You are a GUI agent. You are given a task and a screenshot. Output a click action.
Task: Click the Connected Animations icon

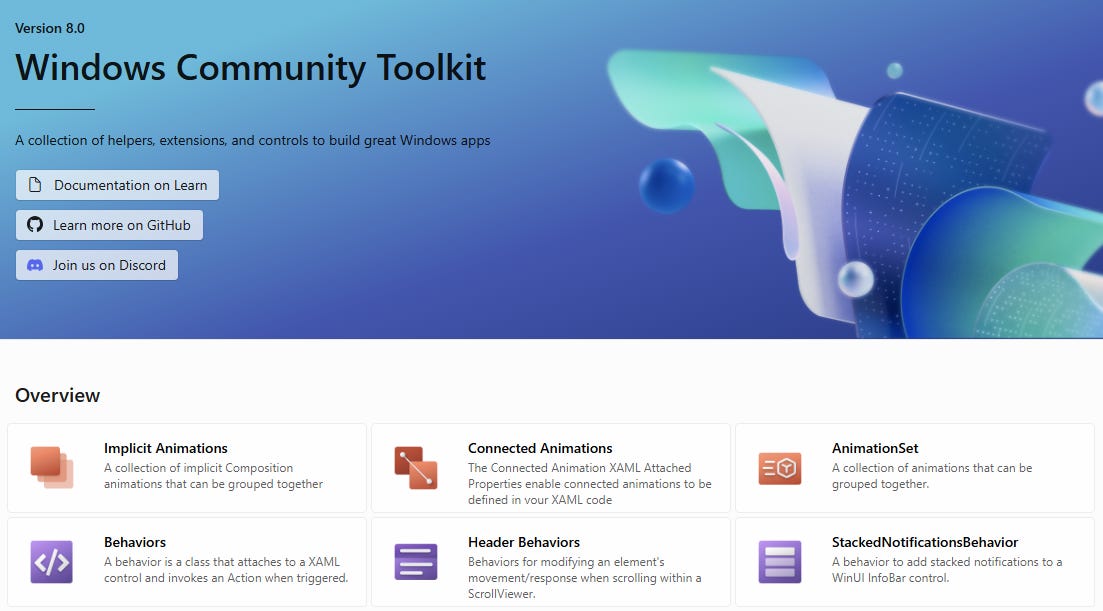pos(416,468)
